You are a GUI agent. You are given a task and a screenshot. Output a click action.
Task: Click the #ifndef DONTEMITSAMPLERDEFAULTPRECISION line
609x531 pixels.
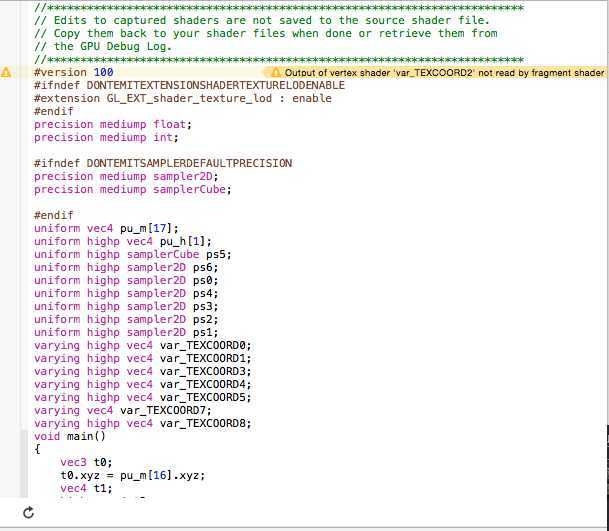tap(163, 163)
